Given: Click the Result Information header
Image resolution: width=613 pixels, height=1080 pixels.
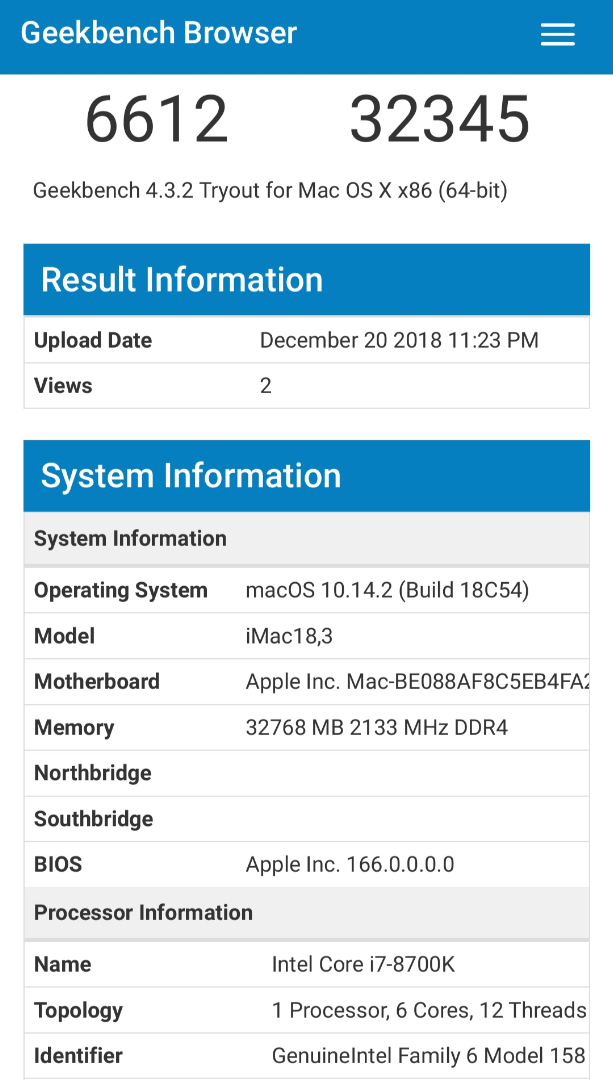Looking at the screenshot, I should click(x=182, y=280).
